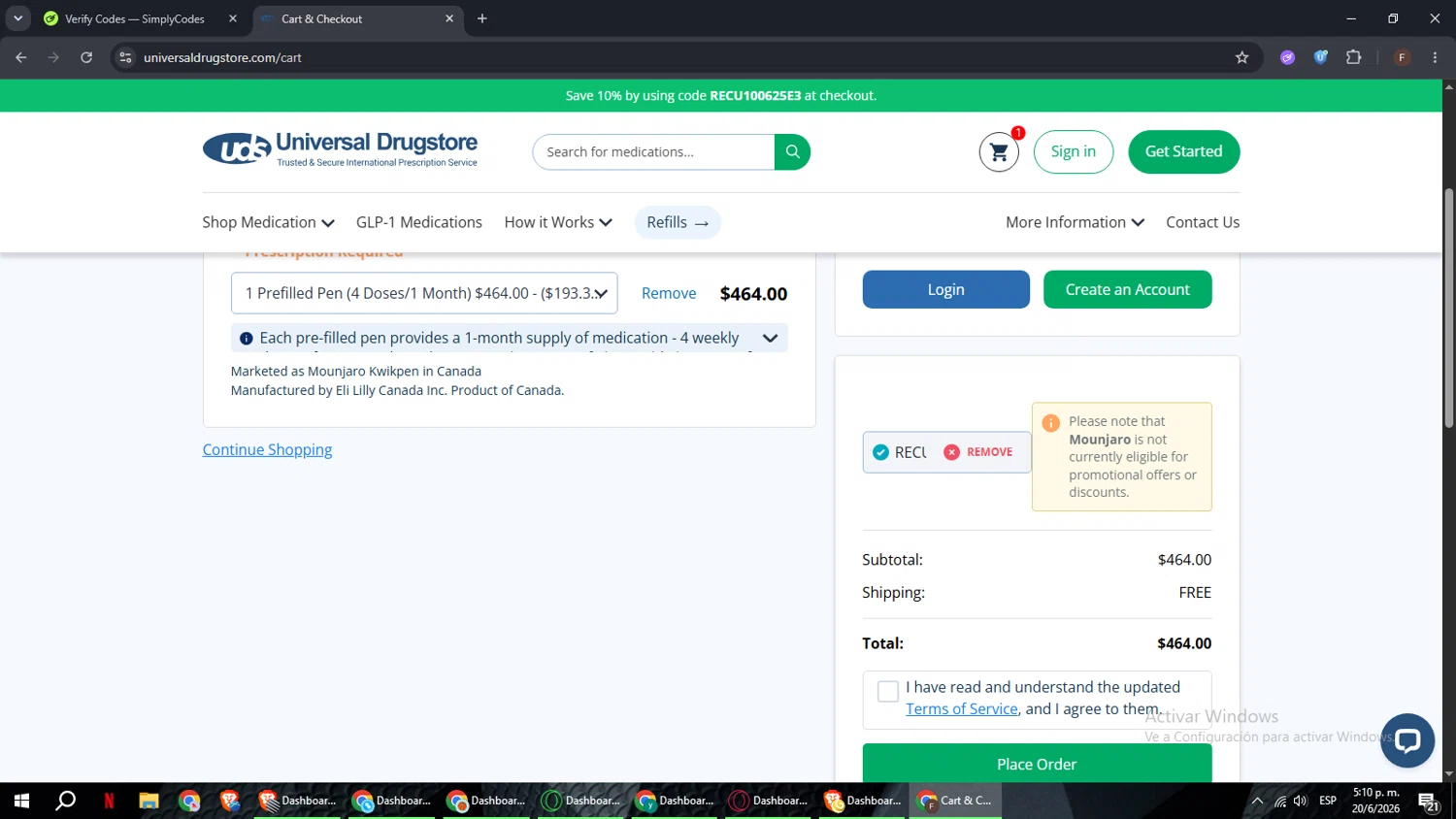Open the Prefilled Pen quantity dropdown
This screenshot has width=1456, height=819.
point(424,293)
